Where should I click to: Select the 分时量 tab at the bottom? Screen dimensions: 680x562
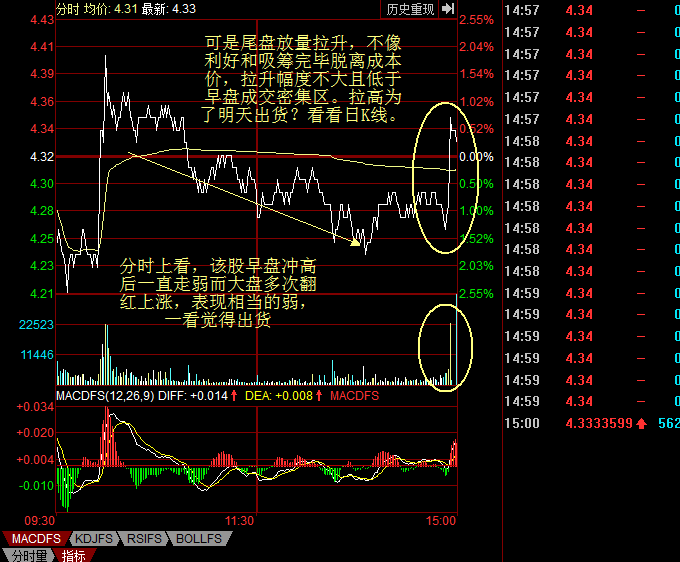(x=28, y=555)
